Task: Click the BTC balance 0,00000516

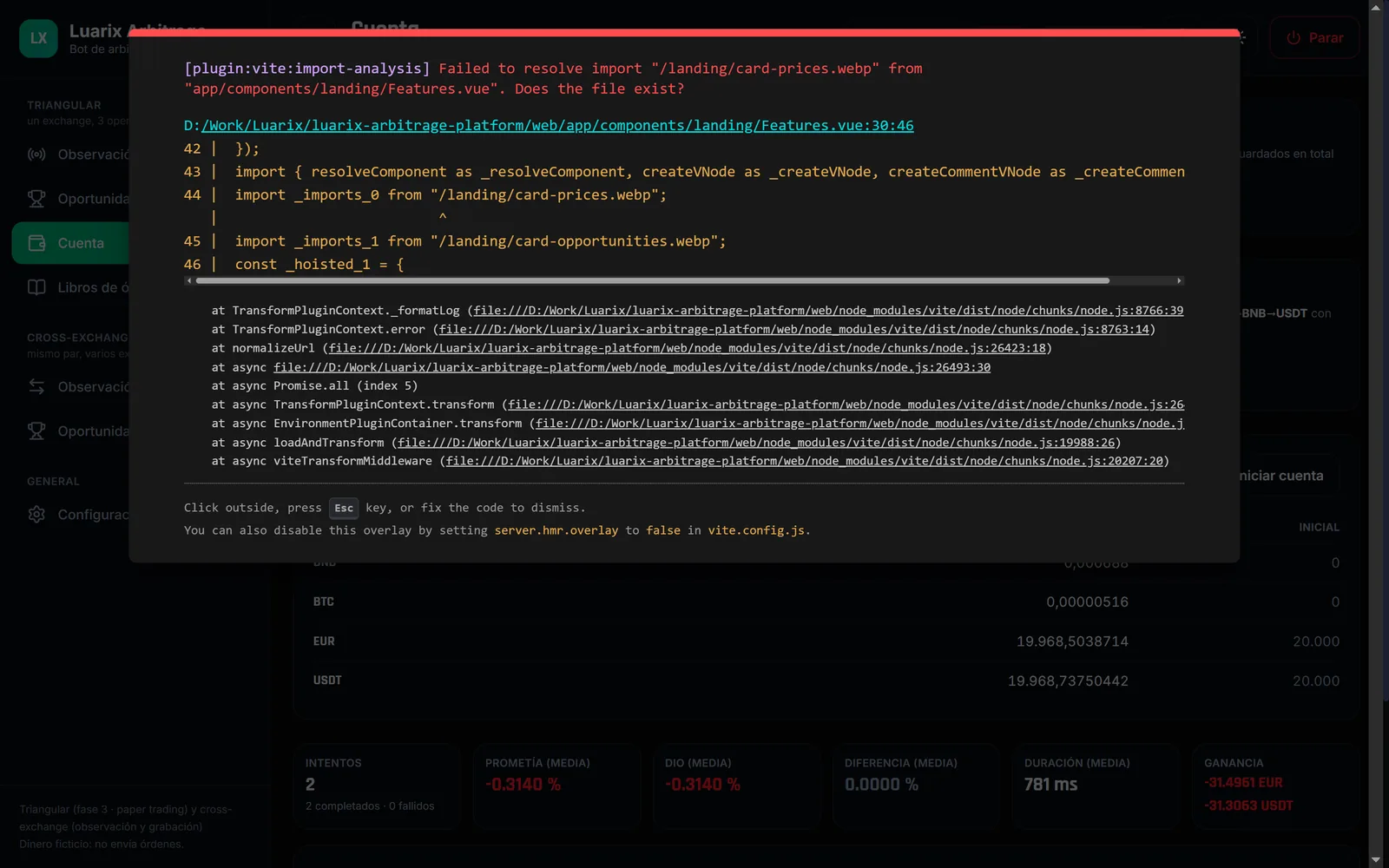Action: (x=1087, y=602)
